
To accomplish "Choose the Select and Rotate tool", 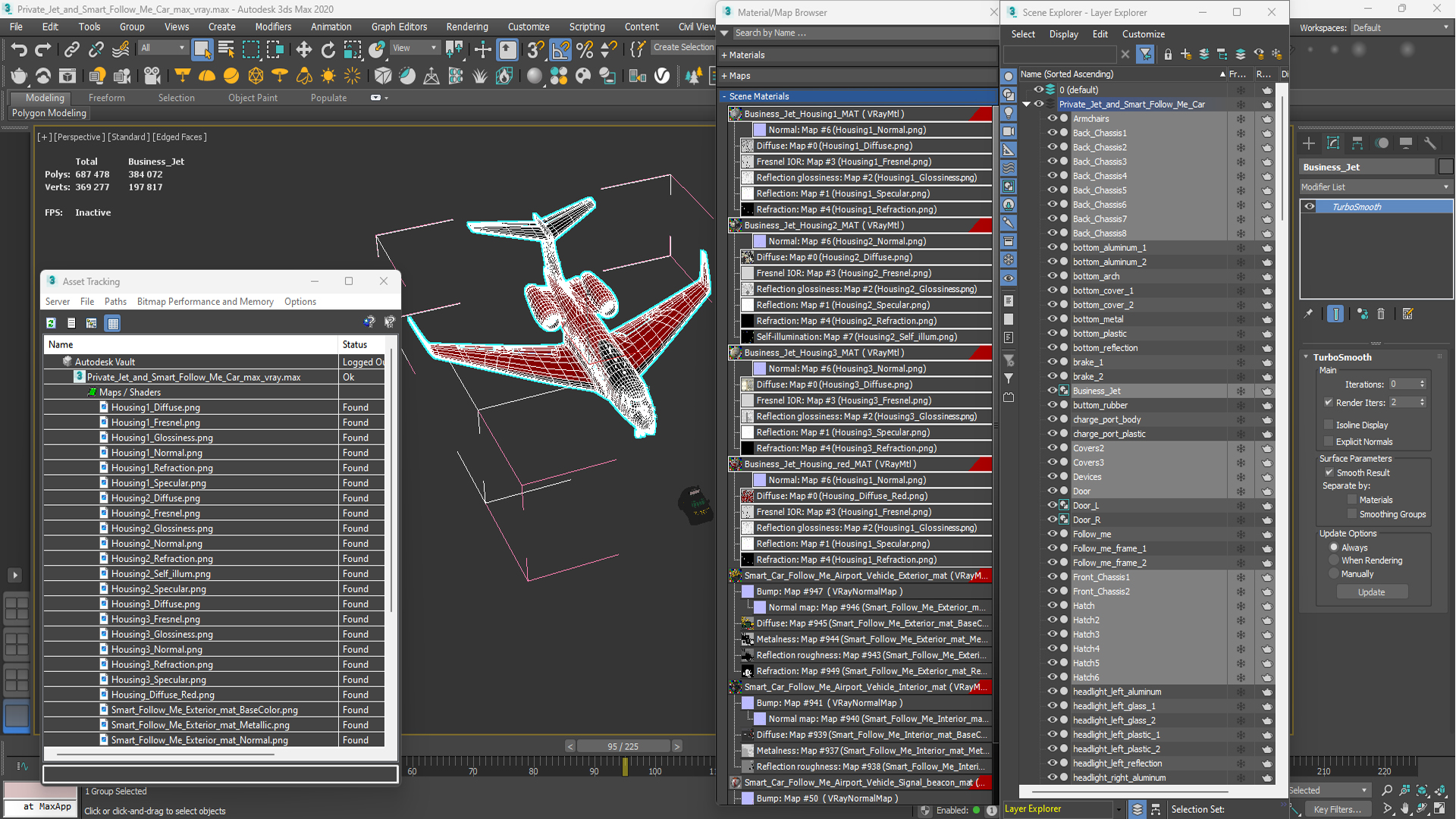I will click(x=328, y=50).
